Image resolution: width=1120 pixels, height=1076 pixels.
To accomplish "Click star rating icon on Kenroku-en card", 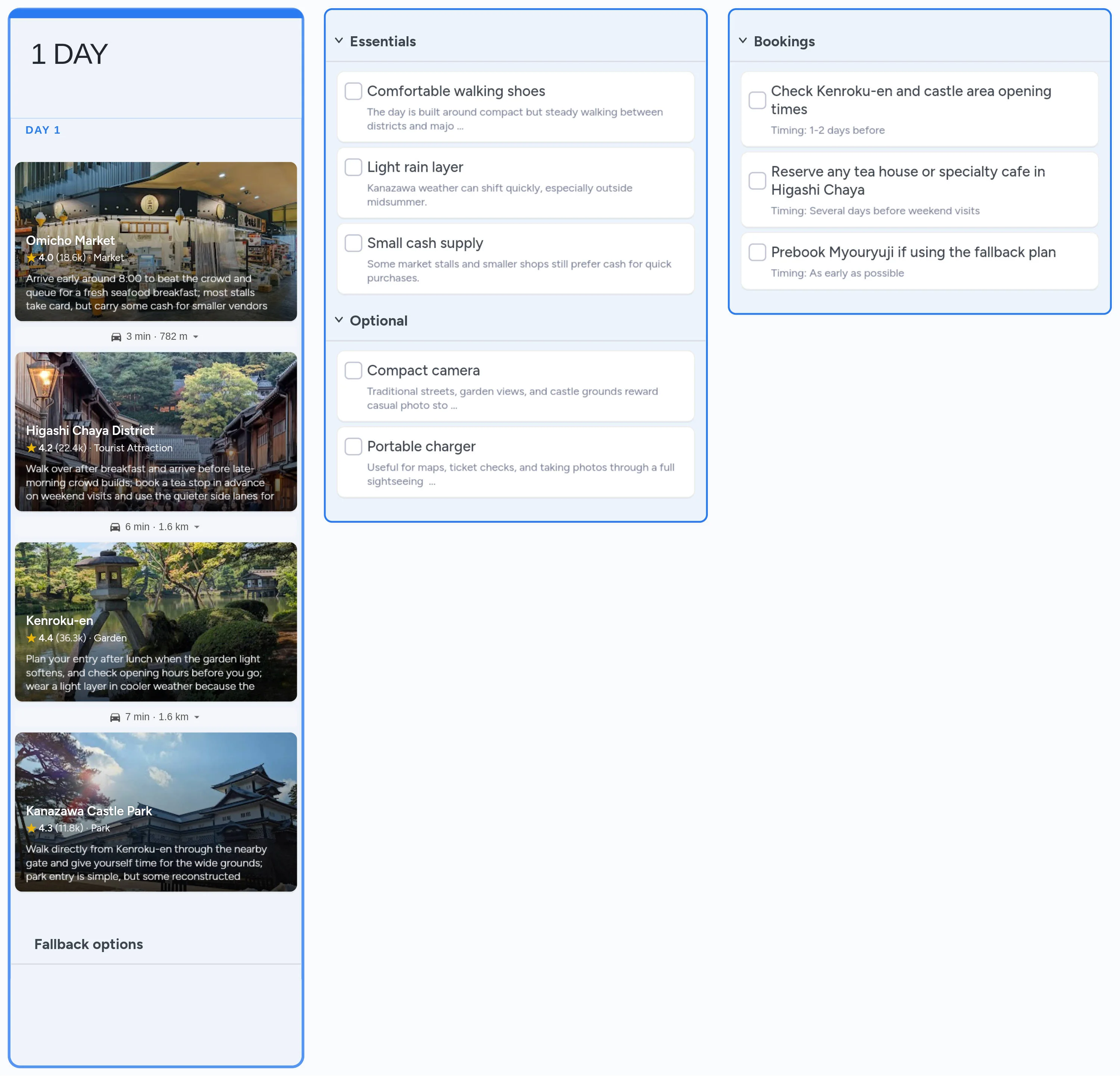I will click(x=31, y=638).
